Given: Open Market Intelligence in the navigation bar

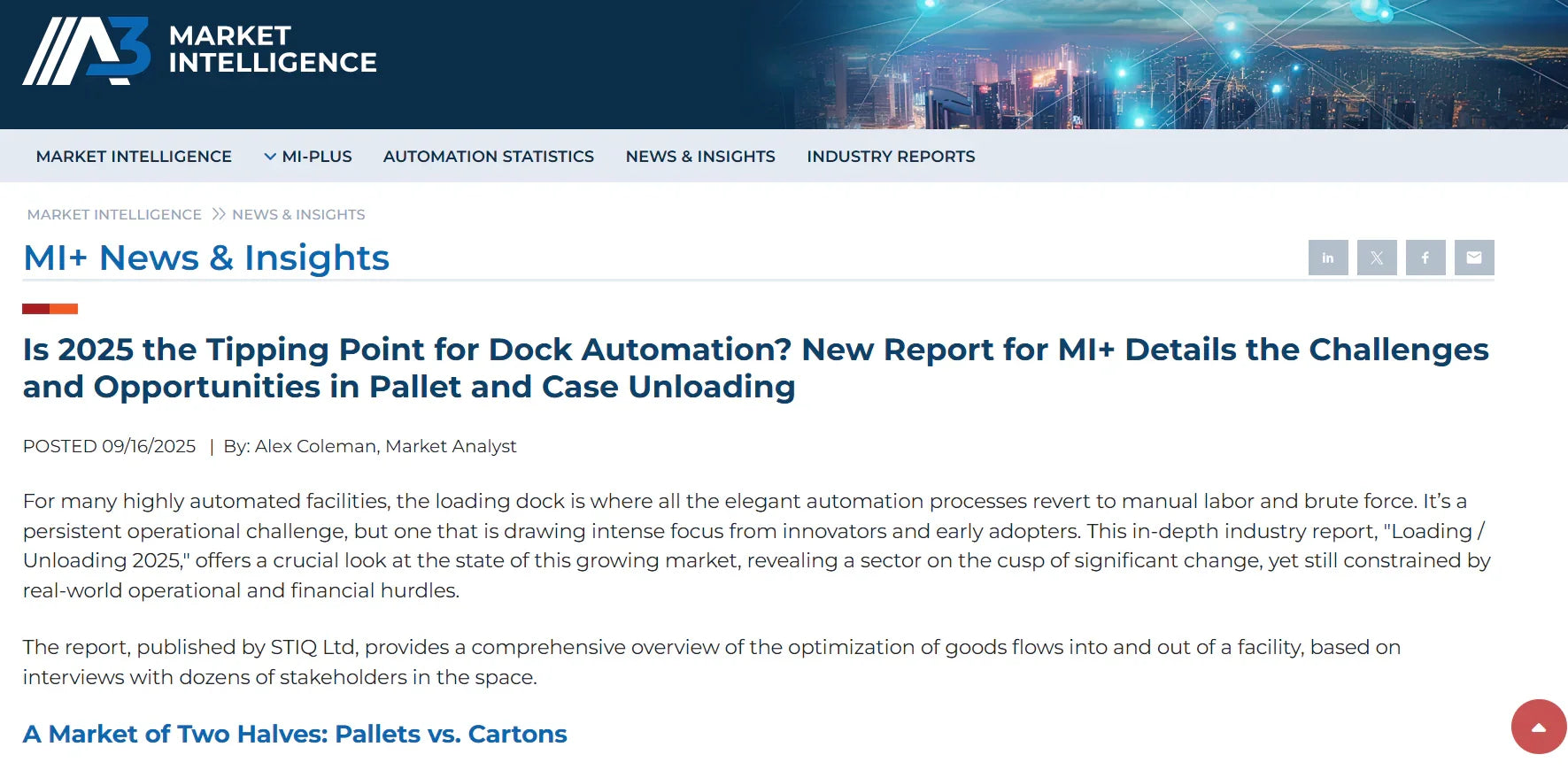Looking at the screenshot, I should (x=134, y=157).
